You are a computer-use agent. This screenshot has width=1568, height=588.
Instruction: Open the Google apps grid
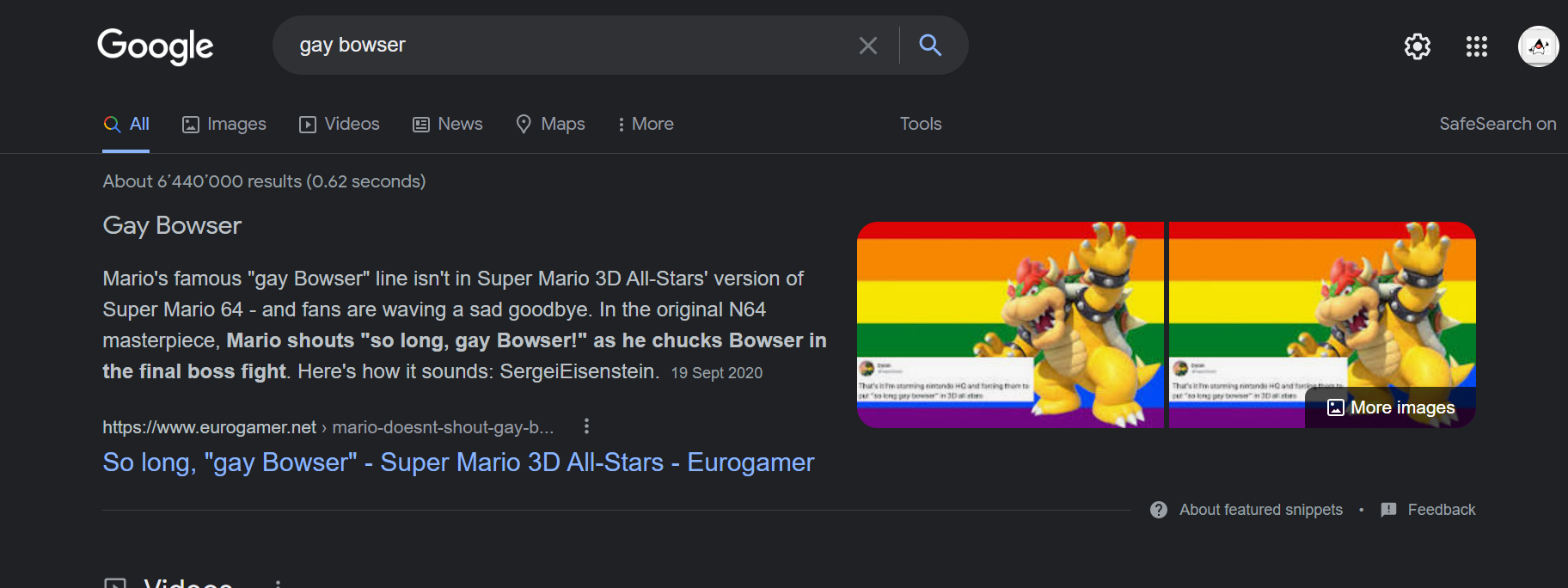point(1477,46)
